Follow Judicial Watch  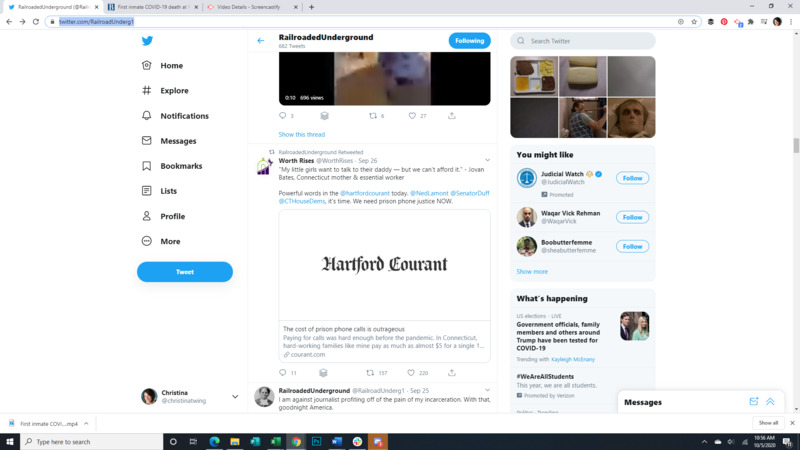632,178
